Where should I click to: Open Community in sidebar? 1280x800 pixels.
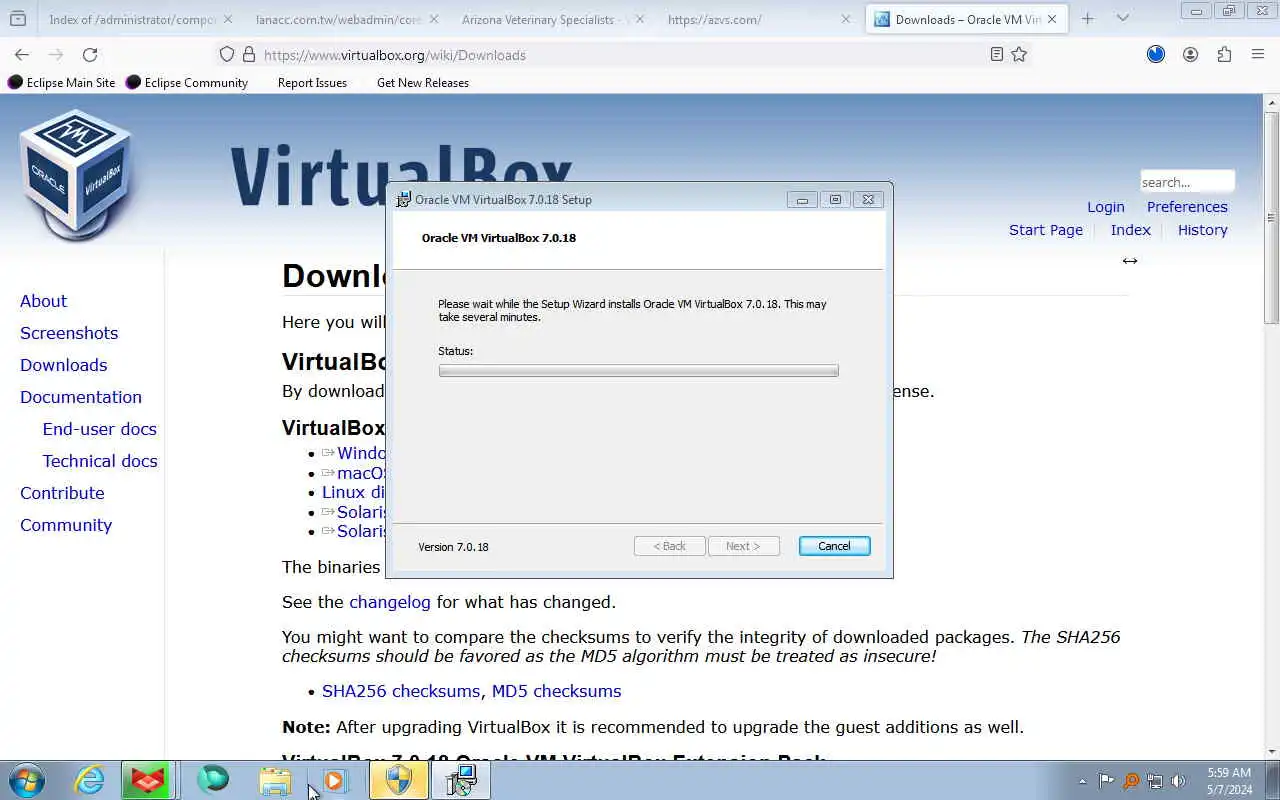(66, 525)
